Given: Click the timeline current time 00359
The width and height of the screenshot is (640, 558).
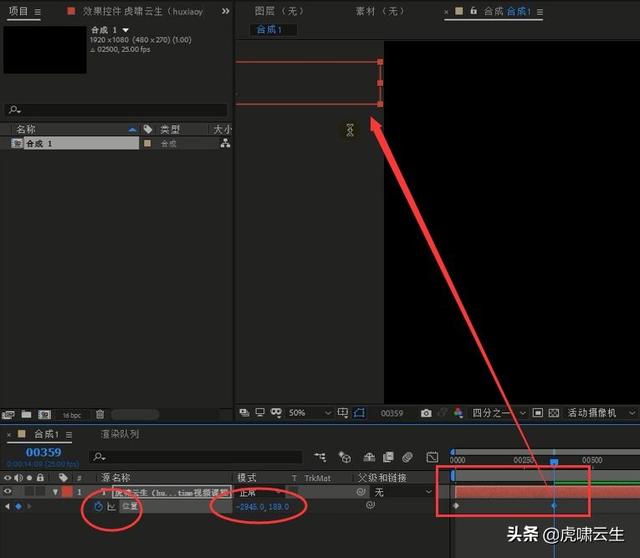Looking at the screenshot, I should 43,452.
